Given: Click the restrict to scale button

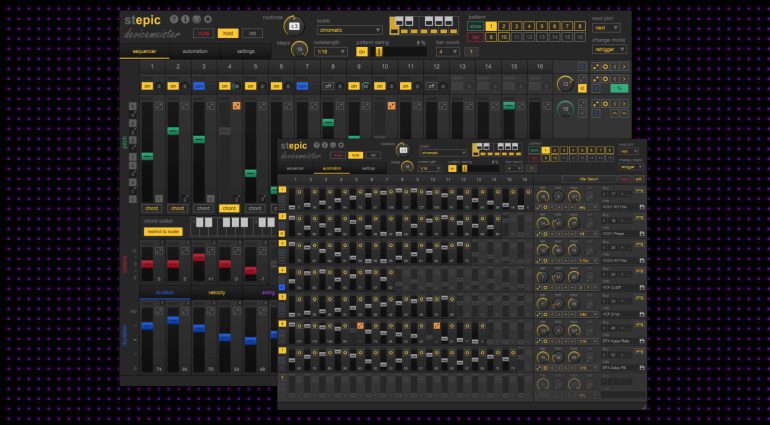Looking at the screenshot, I should click(163, 231).
